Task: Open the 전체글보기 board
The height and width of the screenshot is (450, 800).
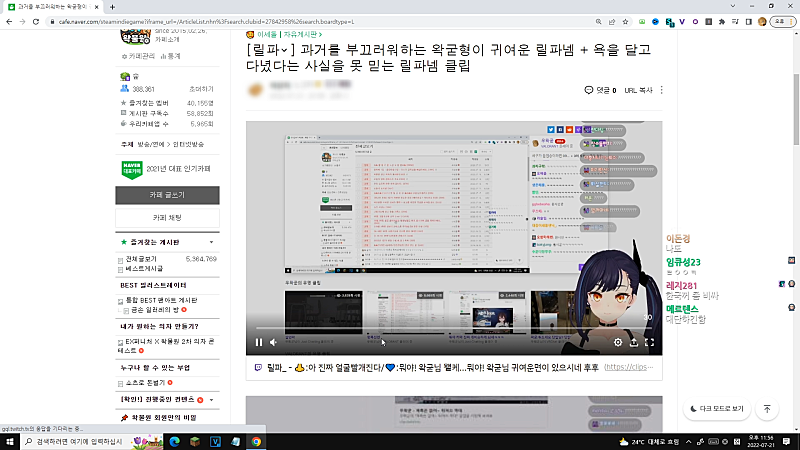Action: (141, 259)
